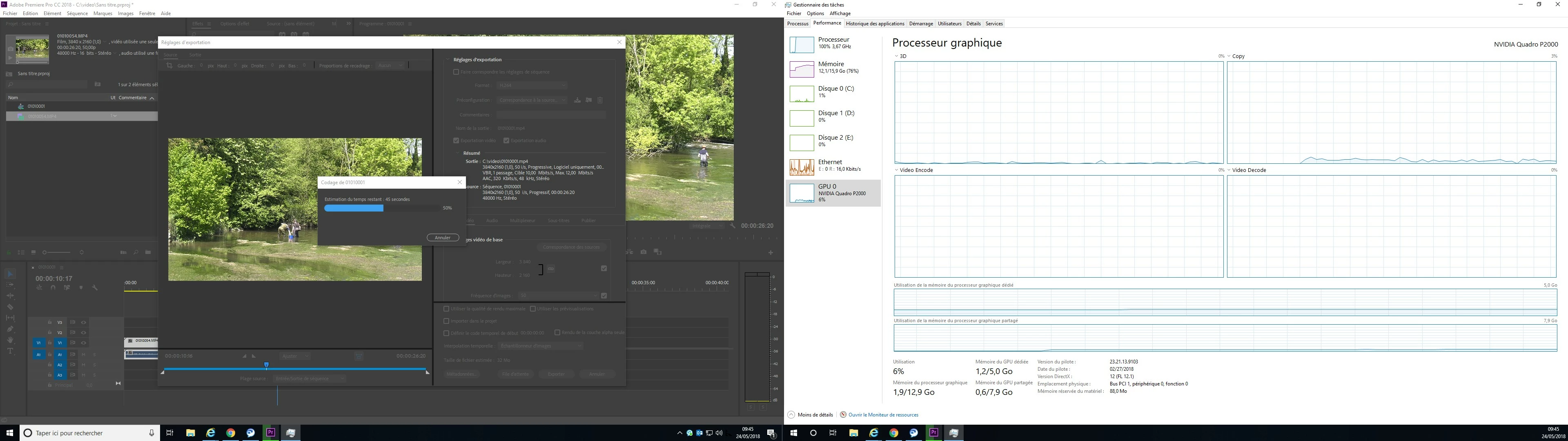Viewport: 1568px width, 441px height.
Task: Toggle timeline snap magnet icon
Action: pyautogui.click(x=53, y=287)
